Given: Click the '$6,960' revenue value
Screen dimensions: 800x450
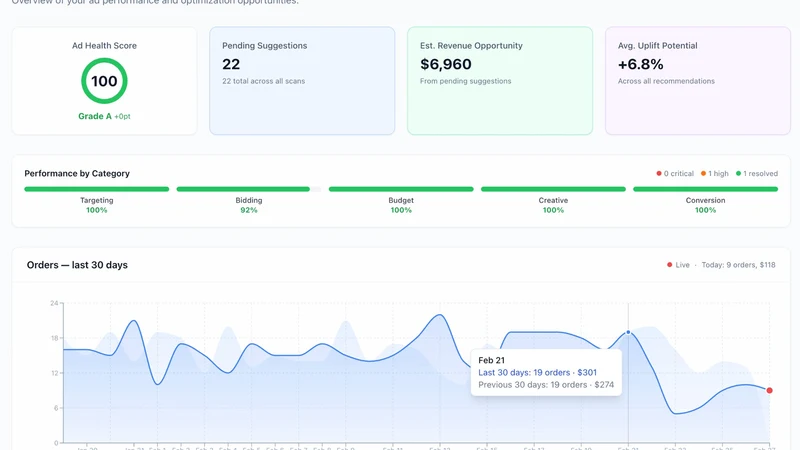Looking at the screenshot, I should 446,64.
